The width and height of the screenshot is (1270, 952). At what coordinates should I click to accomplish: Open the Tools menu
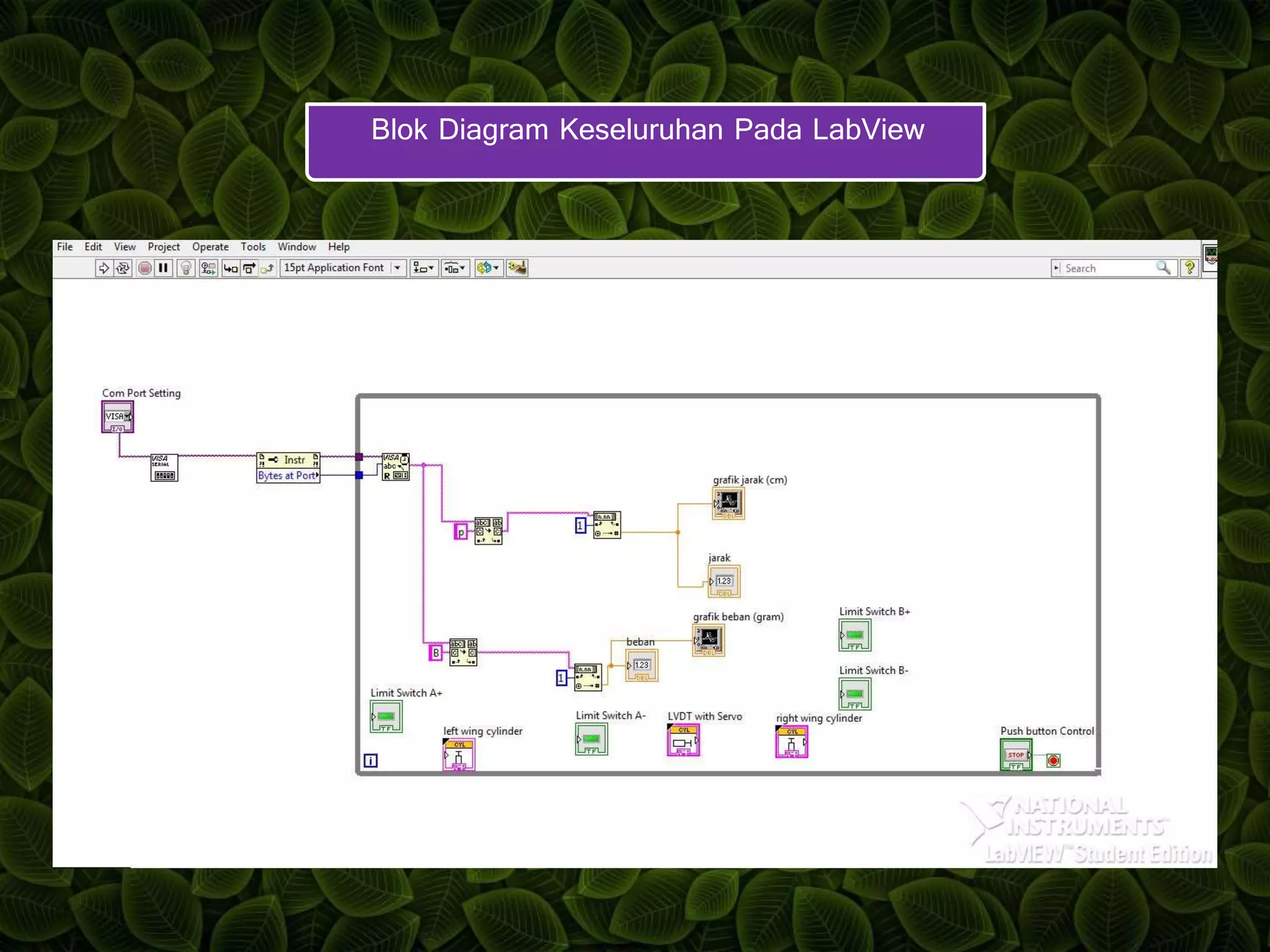(x=253, y=247)
